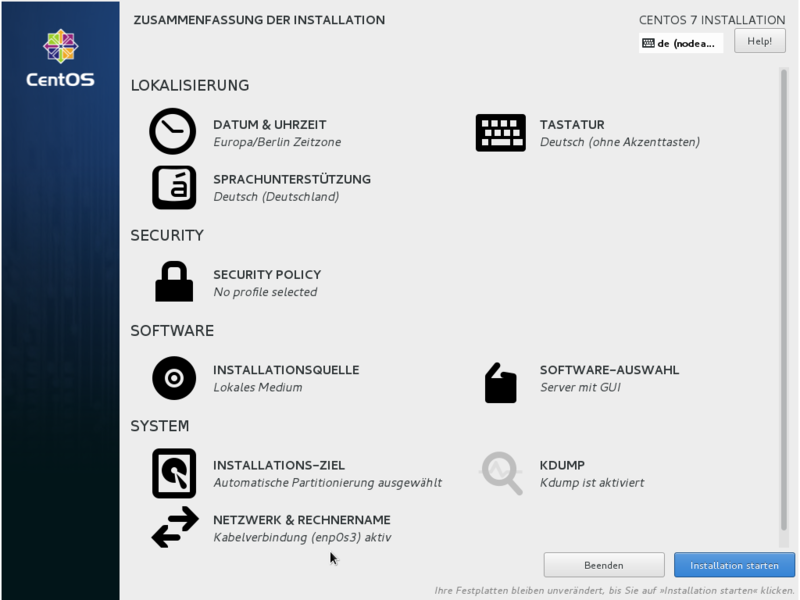The height and width of the screenshot is (600, 800).
Task: Click 'Europa/Berlin Zeitzone' text
Action: [x=277, y=142]
